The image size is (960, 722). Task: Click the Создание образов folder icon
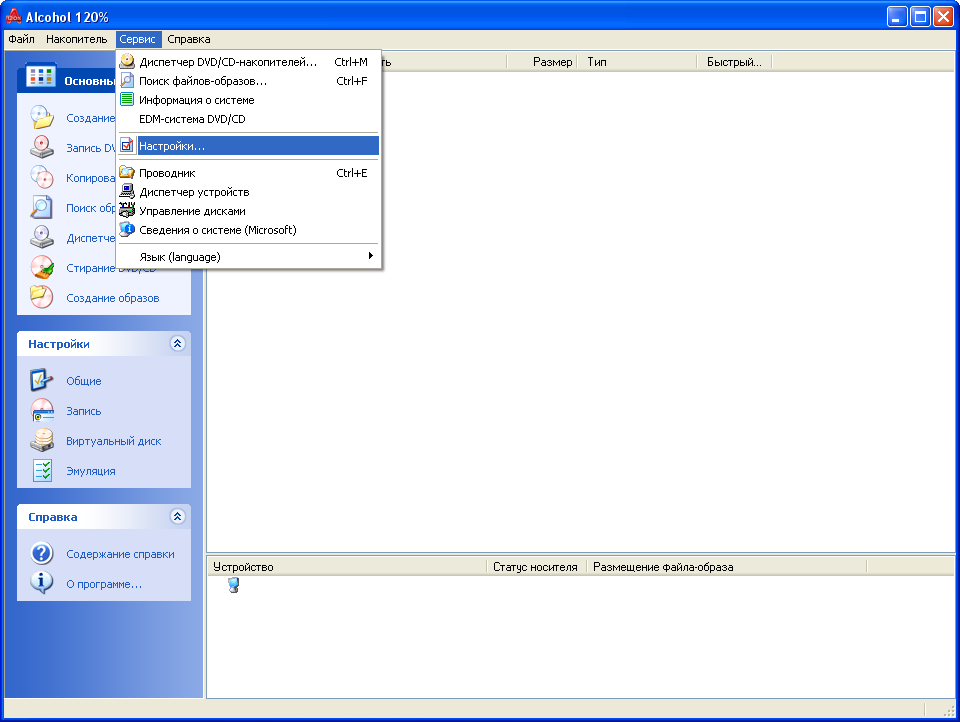(41, 297)
